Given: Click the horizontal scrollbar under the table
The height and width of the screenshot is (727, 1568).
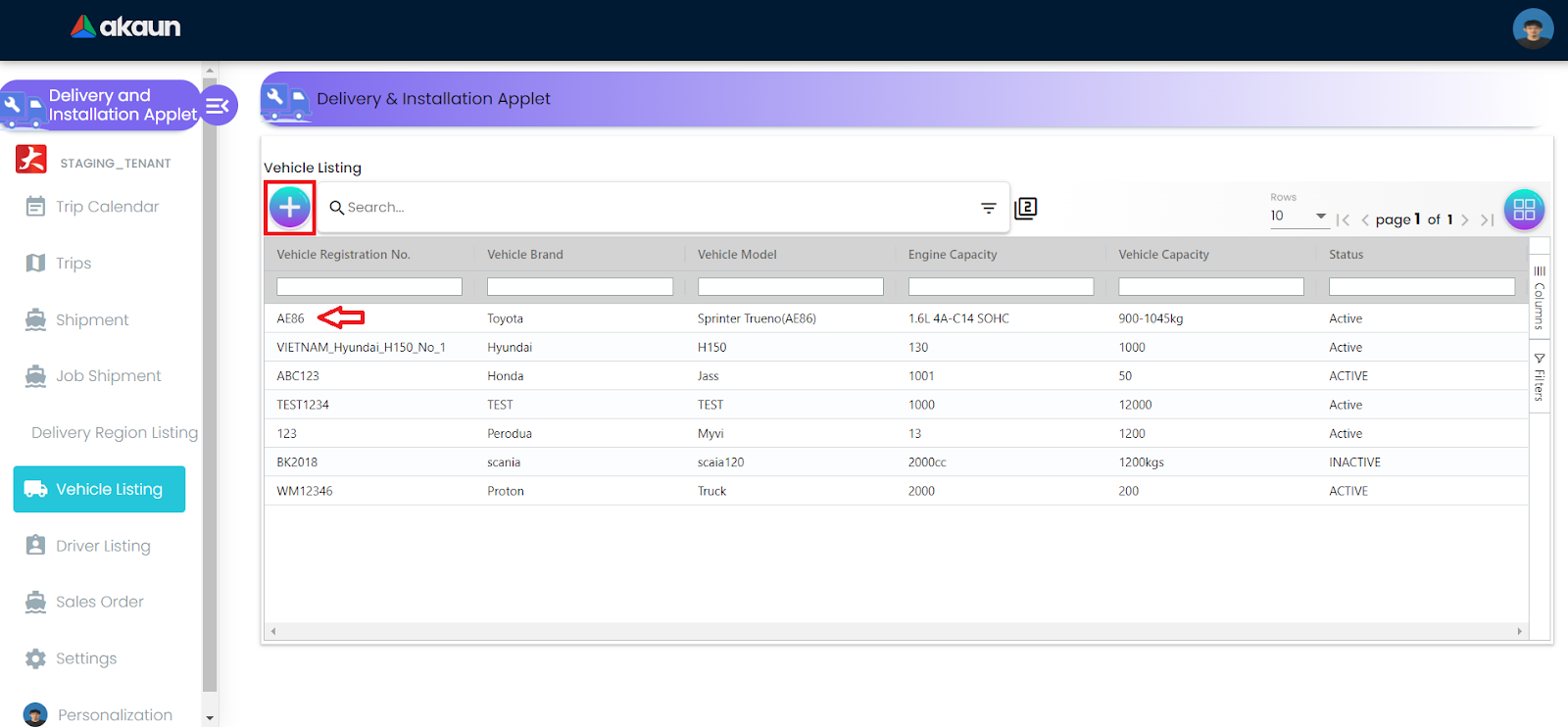Looking at the screenshot, I should pos(896,632).
